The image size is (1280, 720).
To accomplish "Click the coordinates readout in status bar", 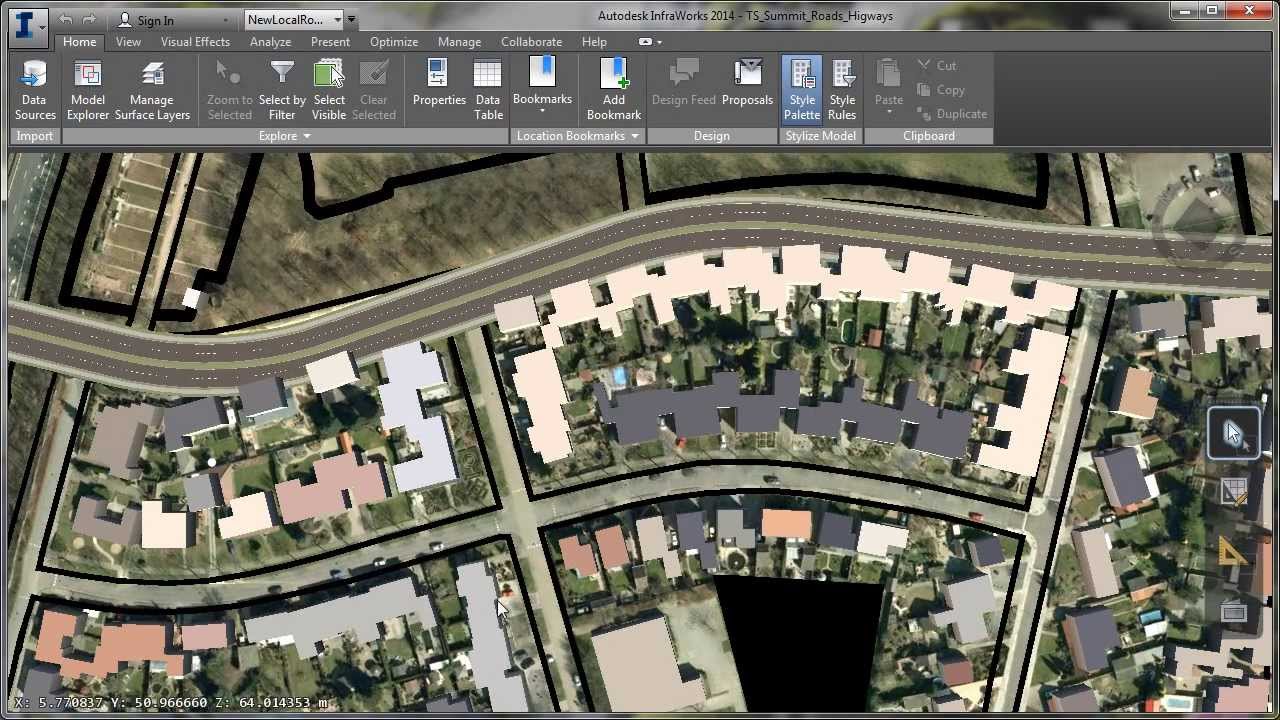I will pyautogui.click(x=171, y=703).
